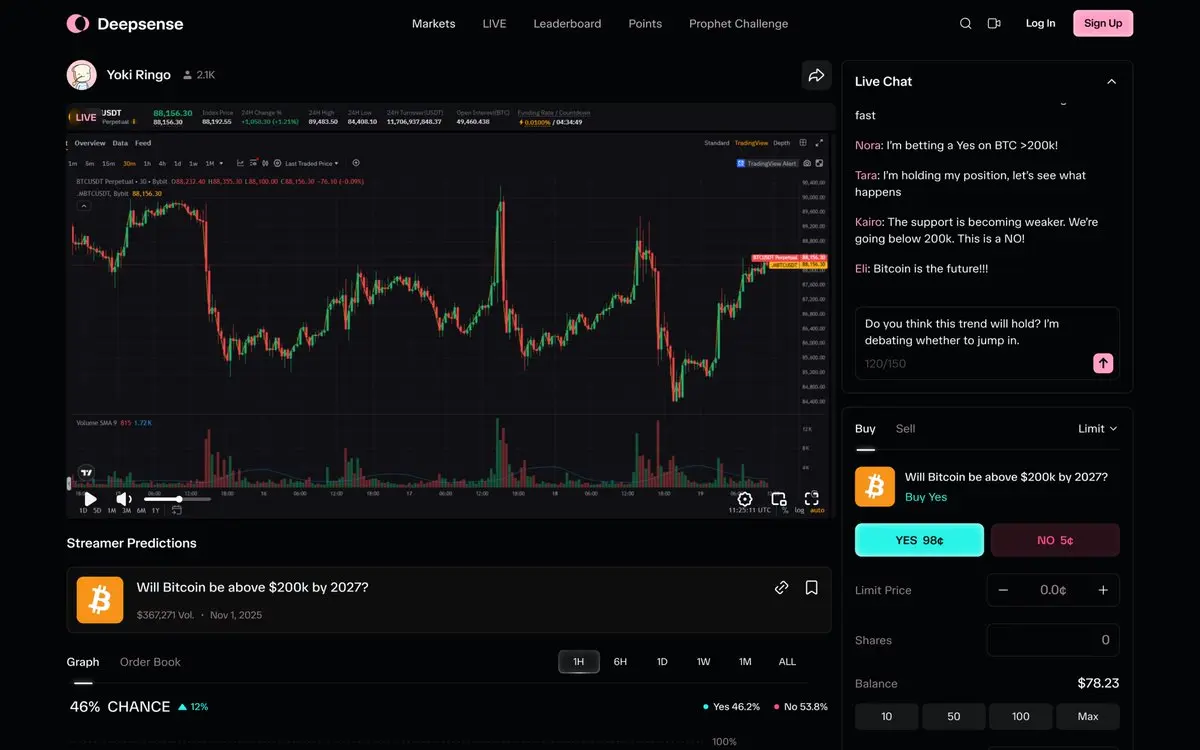The height and width of the screenshot is (750, 1200).
Task: Increase limit price with the plus button
Action: 1103,590
